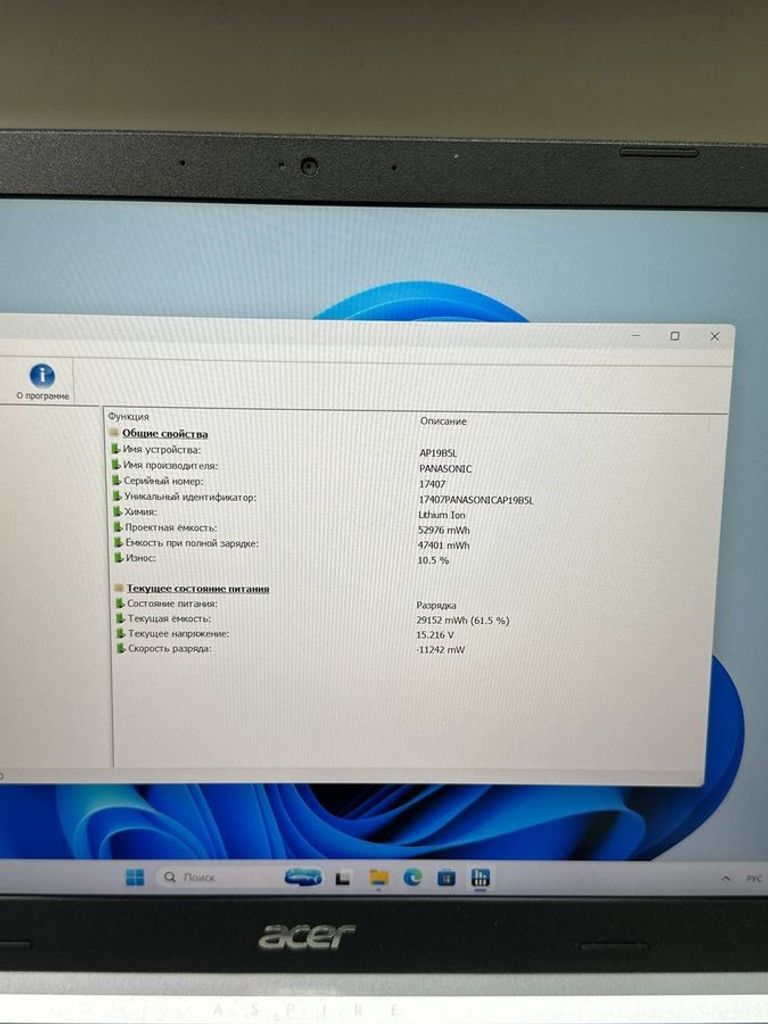This screenshot has width=768, height=1024.
Task: Open the blue oval widget icon in taskbar
Action: pos(304,877)
